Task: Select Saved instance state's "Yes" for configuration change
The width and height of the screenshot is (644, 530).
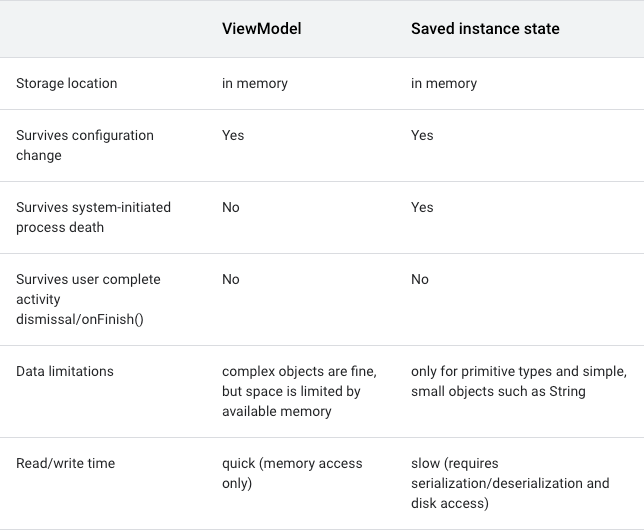Action: click(x=422, y=135)
